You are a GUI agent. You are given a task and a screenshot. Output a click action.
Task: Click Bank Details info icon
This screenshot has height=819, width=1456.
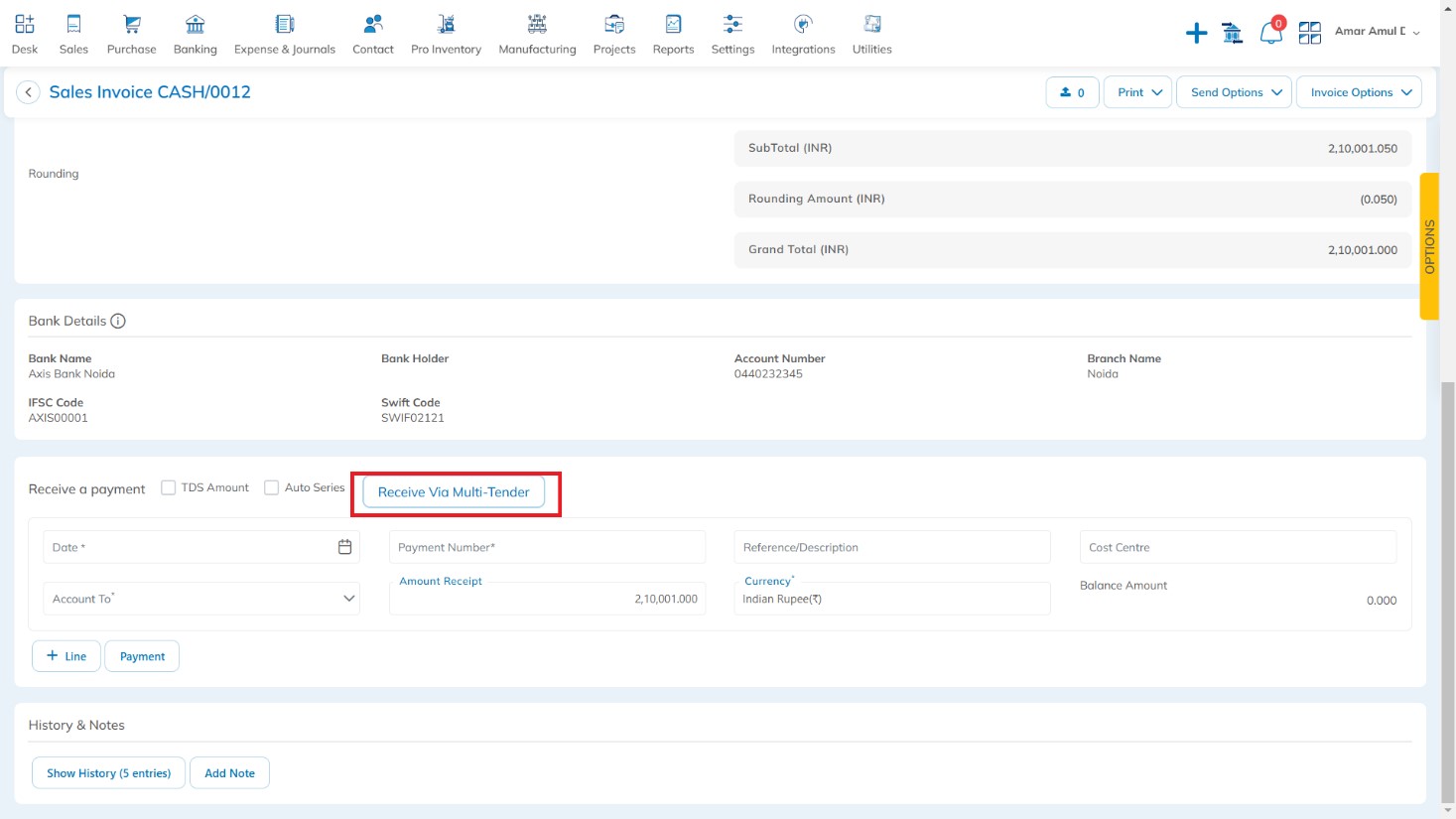[x=118, y=321]
